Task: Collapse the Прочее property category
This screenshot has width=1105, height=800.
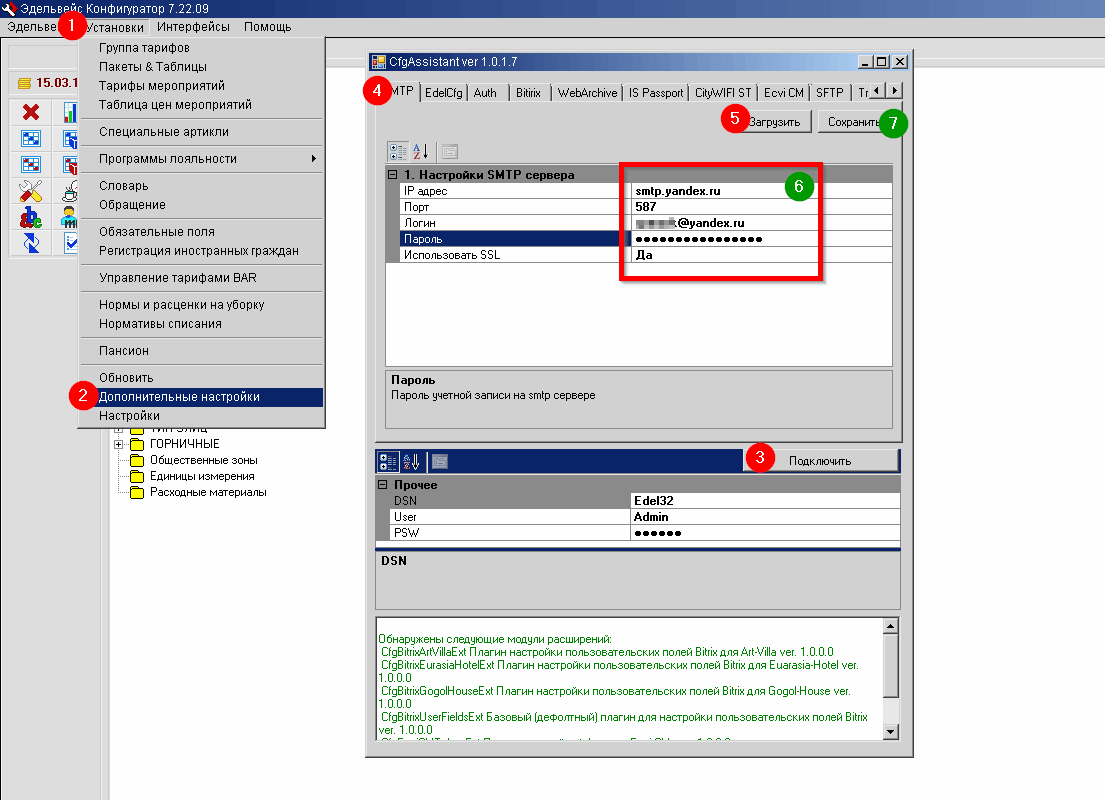Action: tap(383, 485)
